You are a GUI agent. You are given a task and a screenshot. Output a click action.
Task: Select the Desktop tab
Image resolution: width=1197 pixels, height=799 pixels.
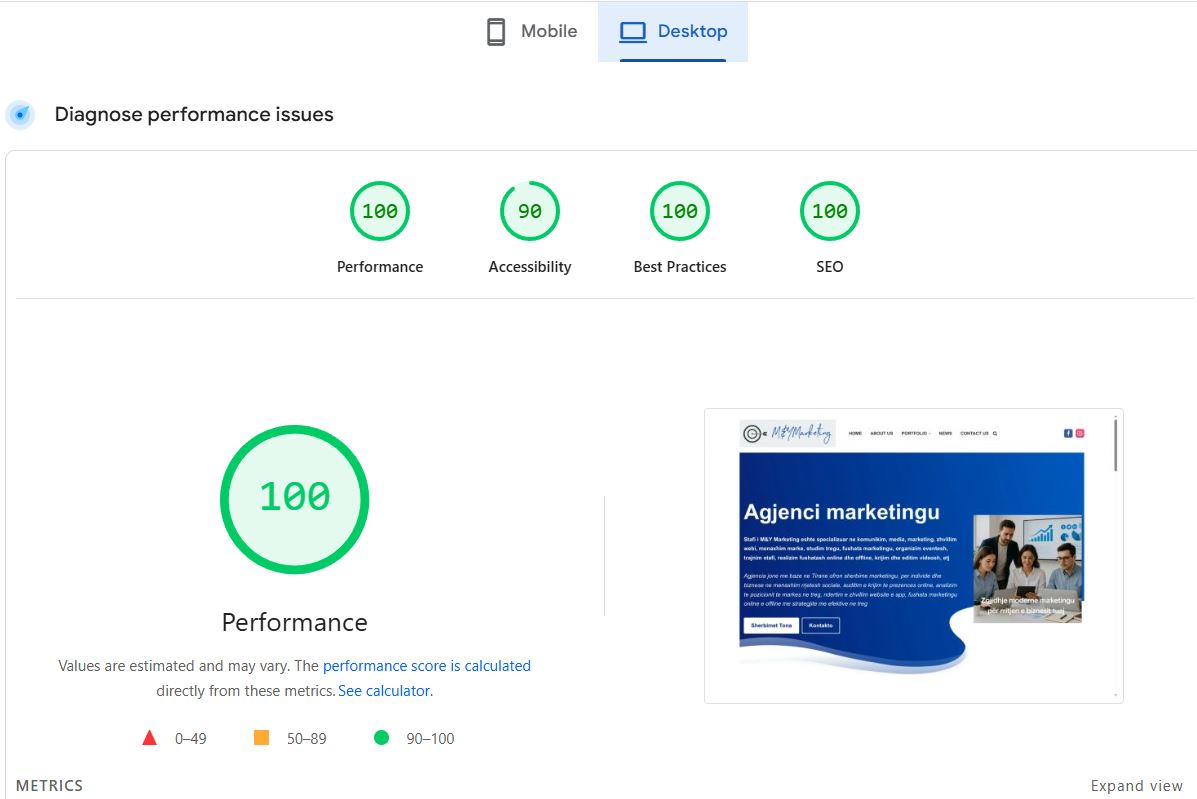(673, 32)
